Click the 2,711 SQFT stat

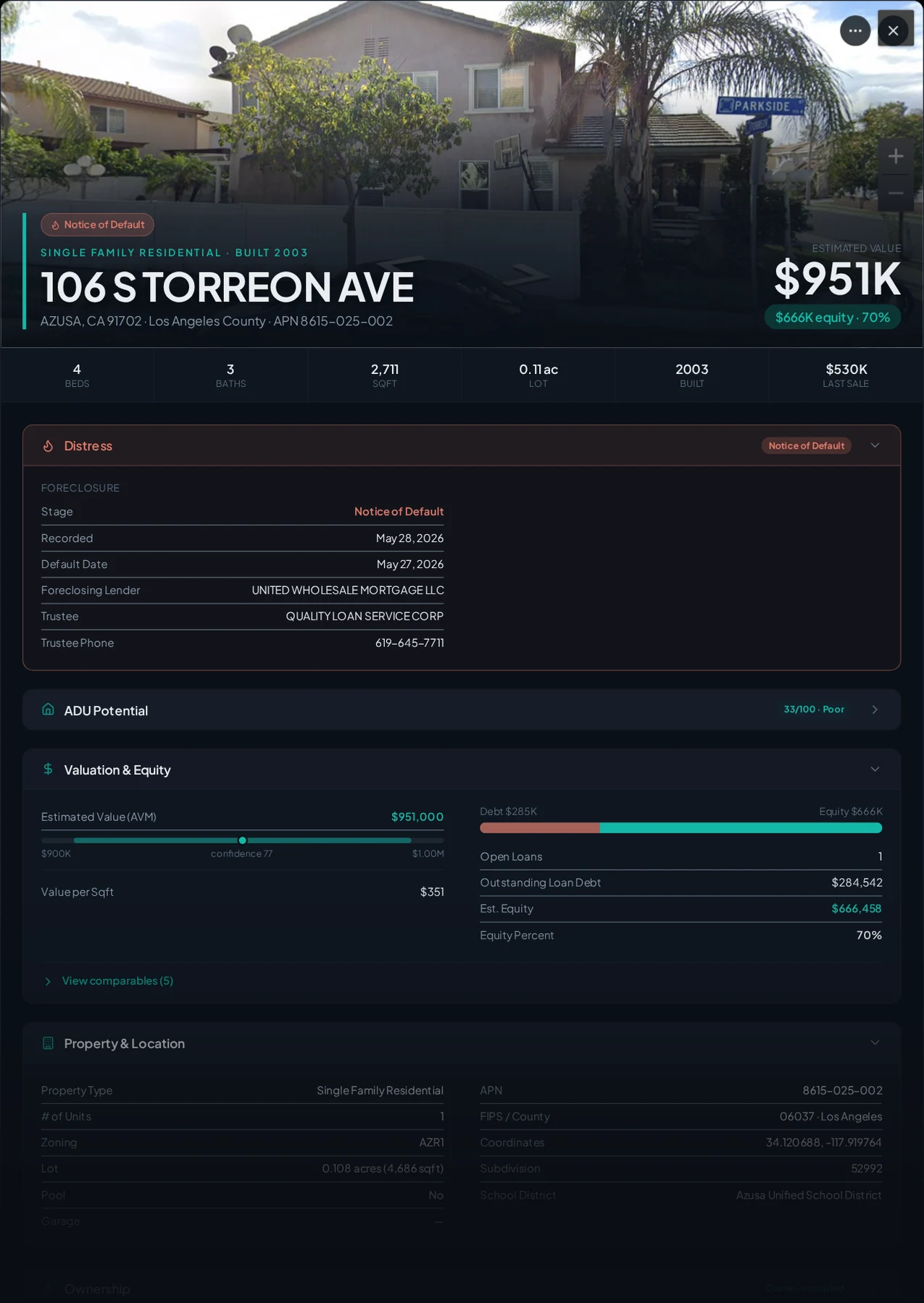tap(385, 375)
